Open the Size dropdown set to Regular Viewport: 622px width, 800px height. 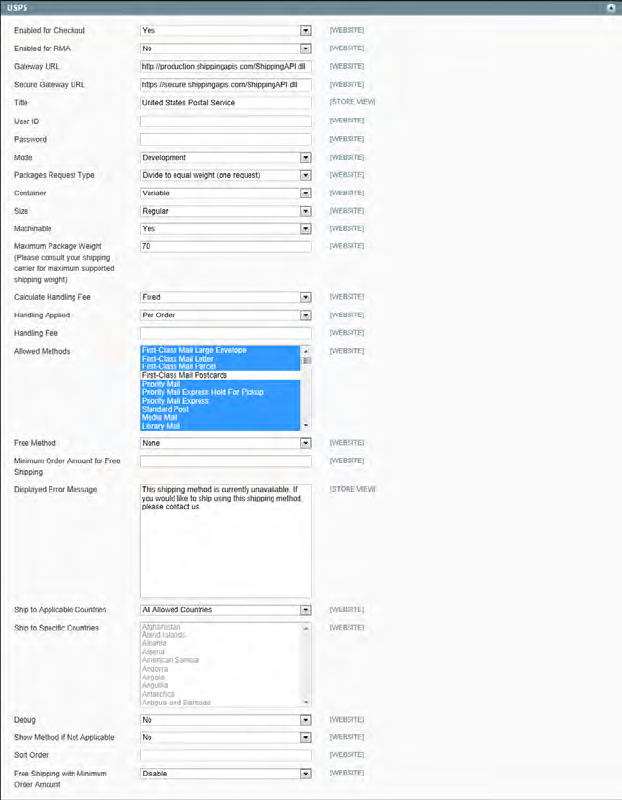[226, 211]
